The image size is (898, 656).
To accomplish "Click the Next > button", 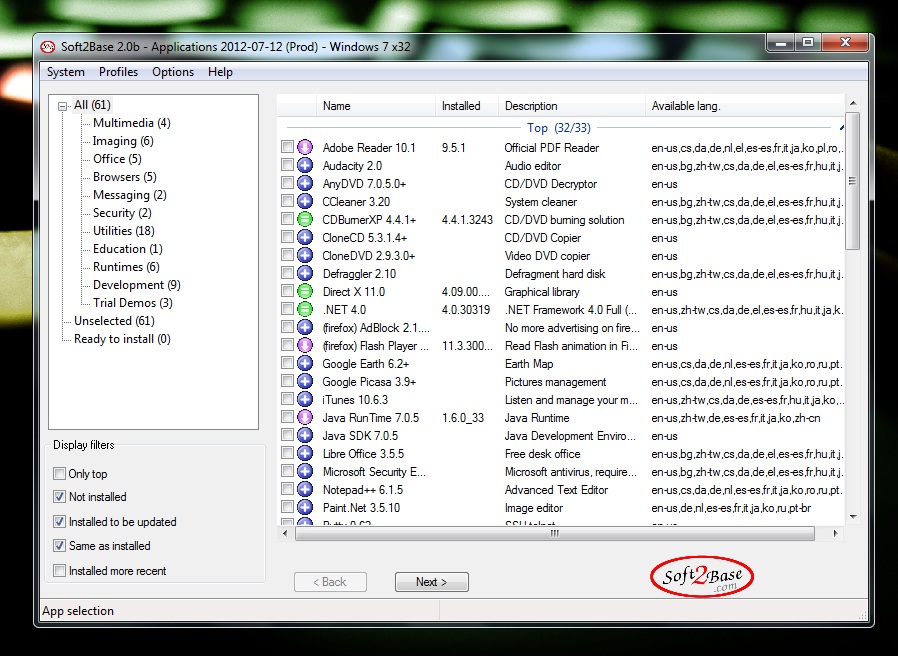I will pyautogui.click(x=431, y=582).
